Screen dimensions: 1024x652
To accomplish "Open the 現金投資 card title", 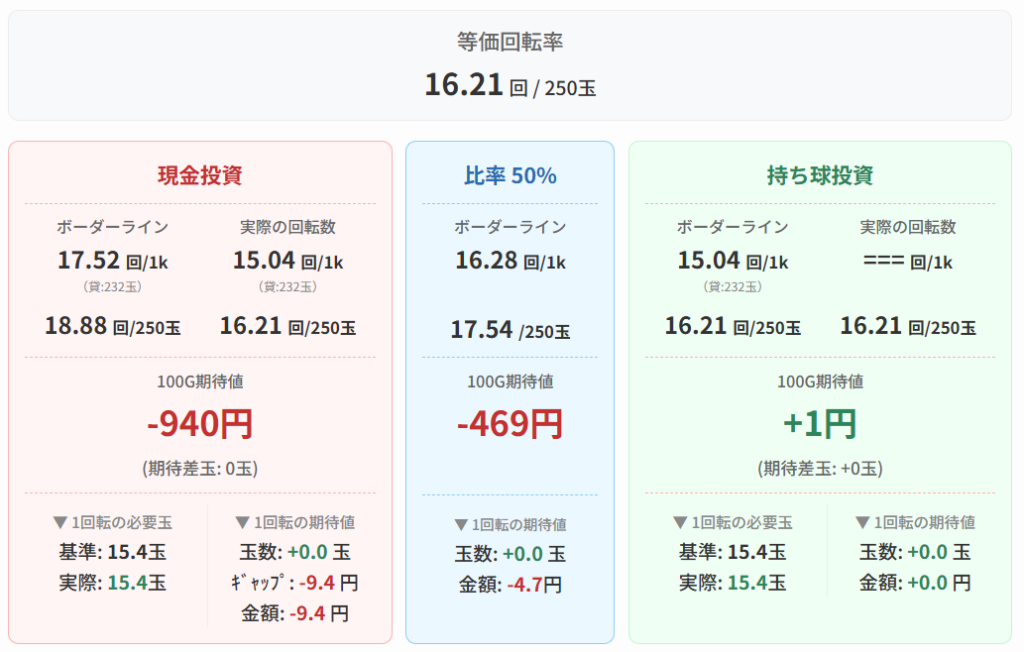I will coord(200,175).
